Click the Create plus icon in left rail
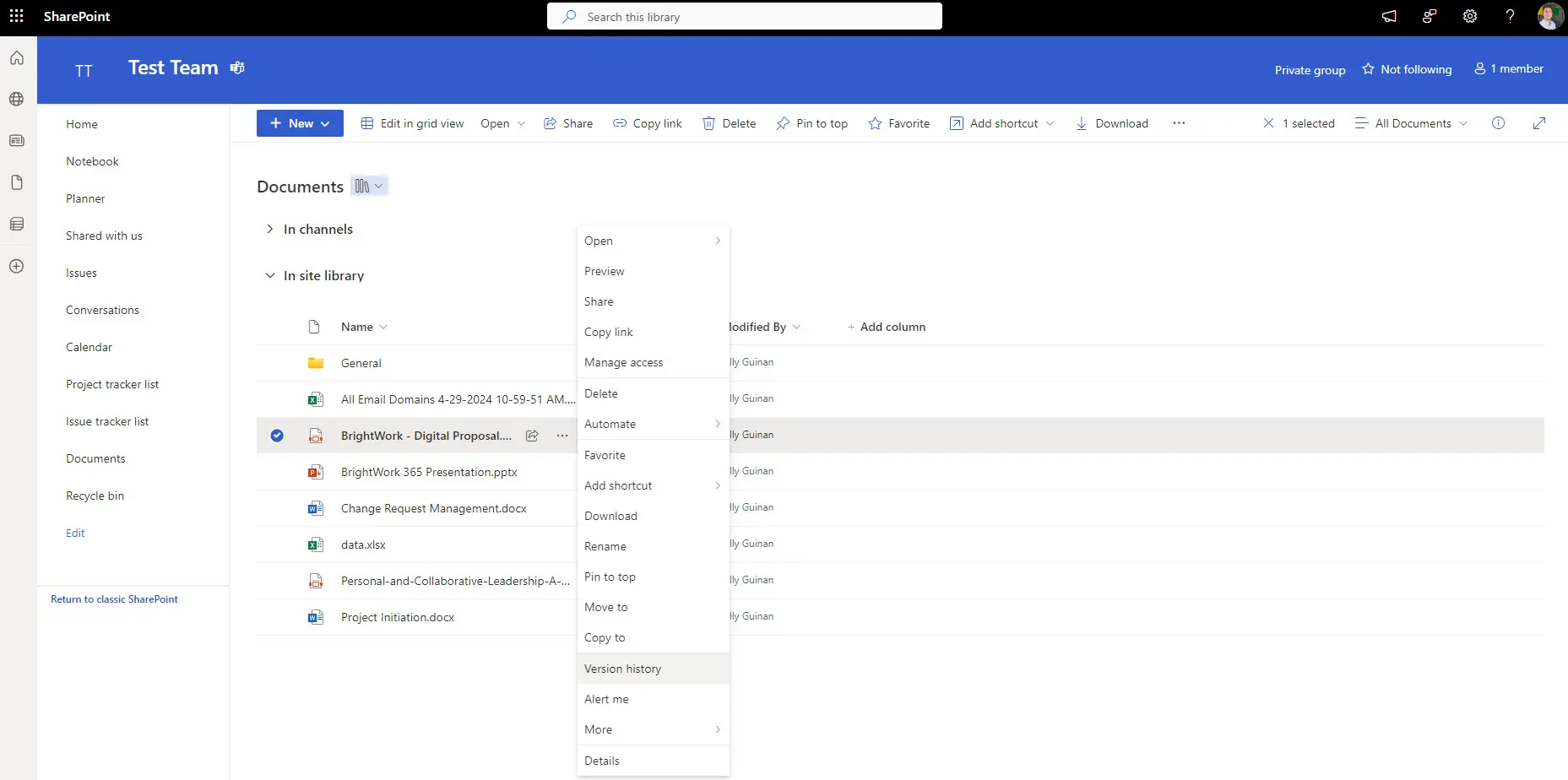The width and height of the screenshot is (1568, 780). (16, 266)
